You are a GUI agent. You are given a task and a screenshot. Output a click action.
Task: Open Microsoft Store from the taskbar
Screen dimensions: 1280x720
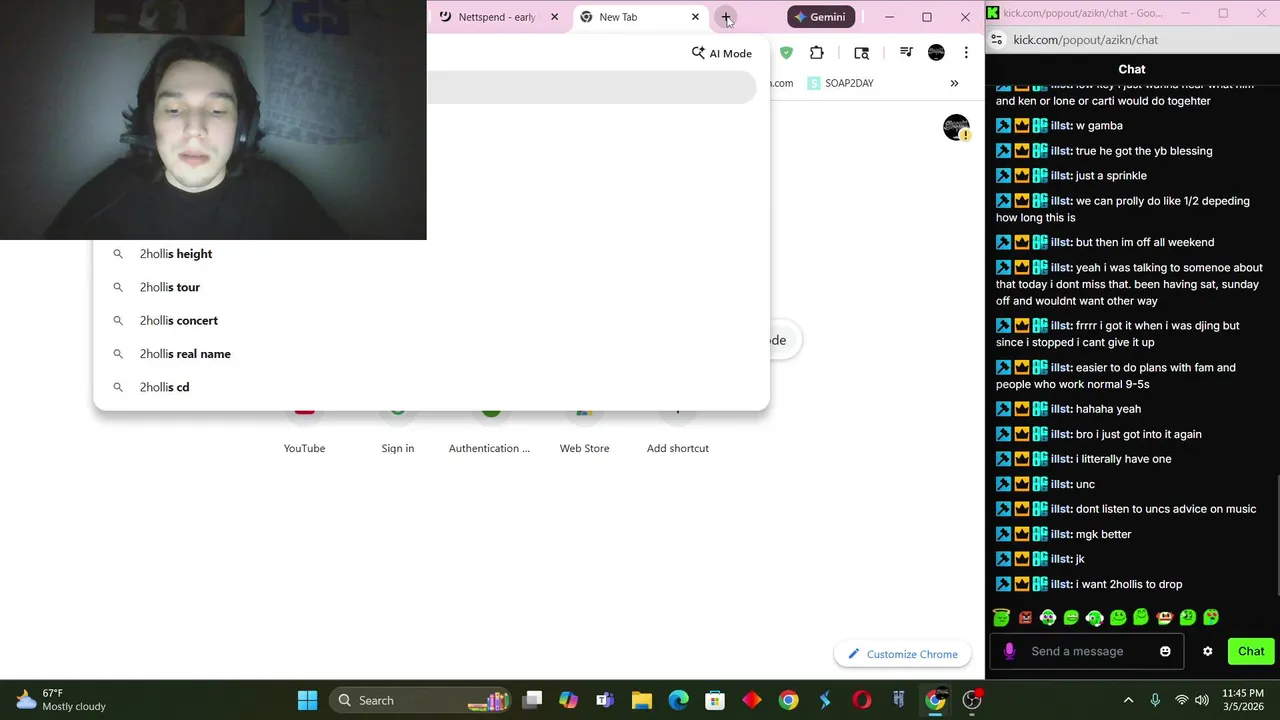coord(715,700)
